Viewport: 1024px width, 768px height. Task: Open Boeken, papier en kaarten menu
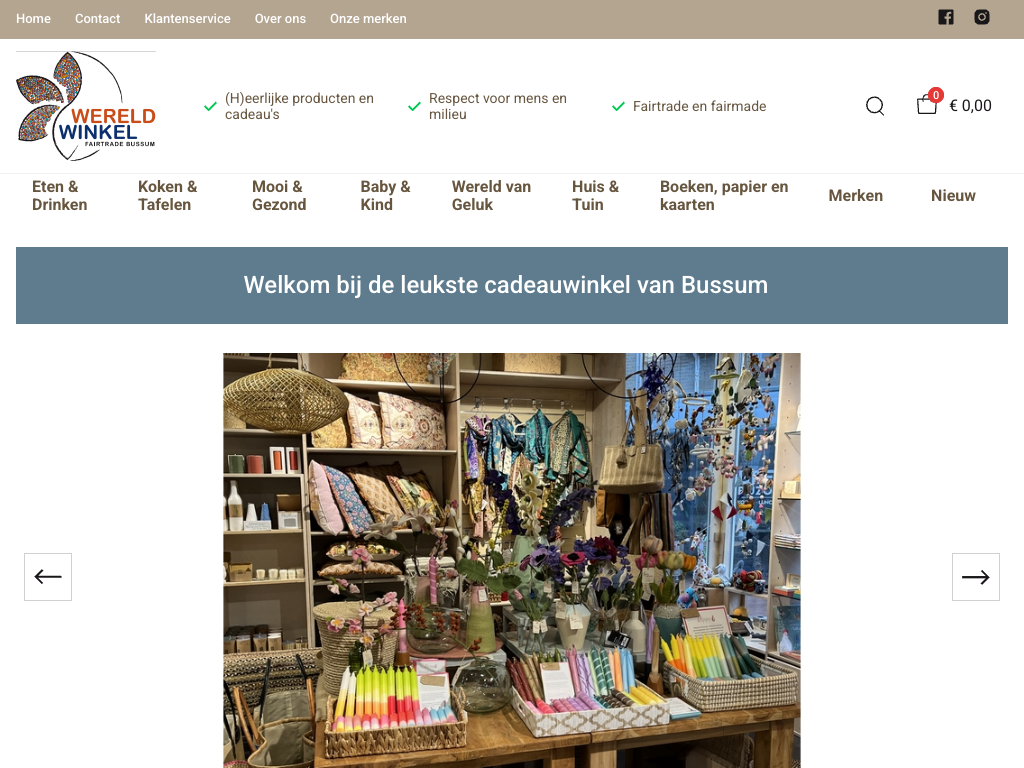pos(724,195)
